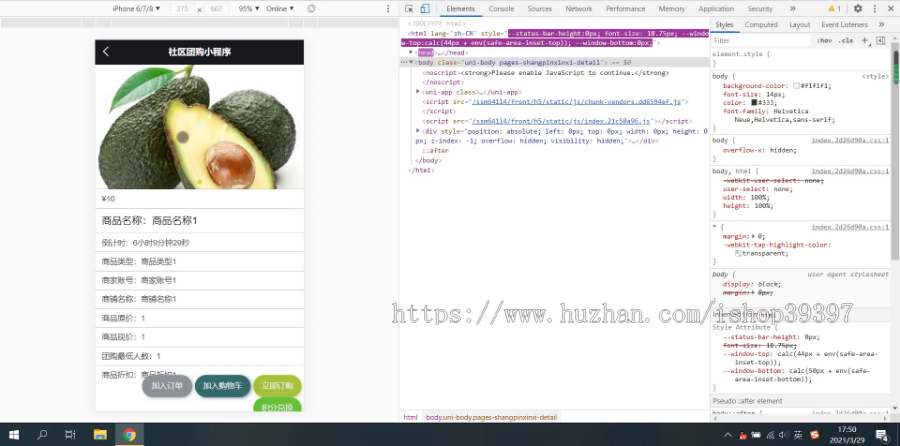Open File Explorer from the taskbar
This screenshot has width=900, height=446.
click(x=100, y=435)
